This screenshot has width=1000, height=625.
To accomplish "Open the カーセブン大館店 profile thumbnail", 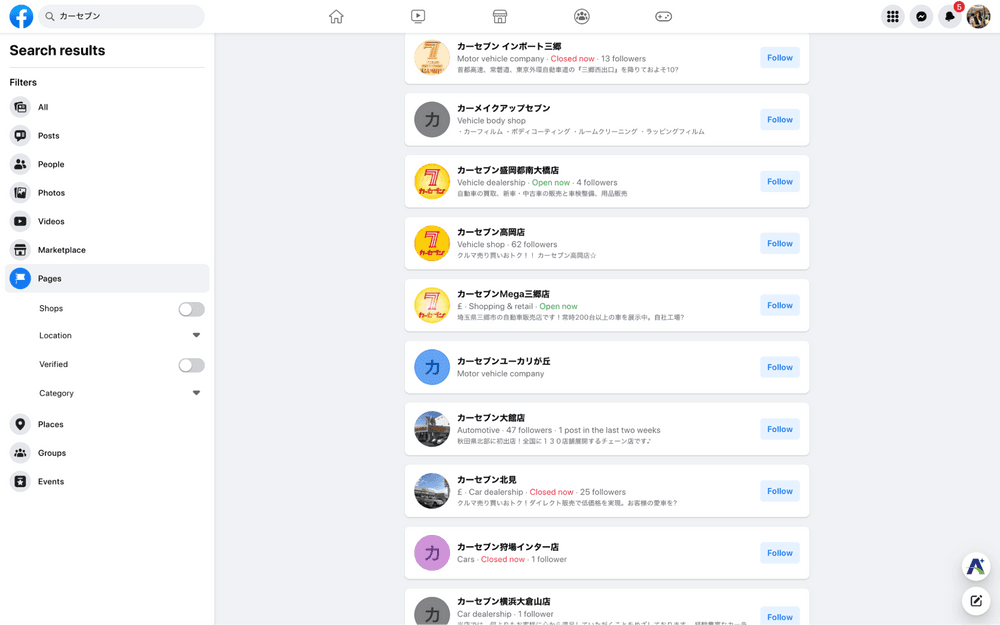I will [432, 429].
